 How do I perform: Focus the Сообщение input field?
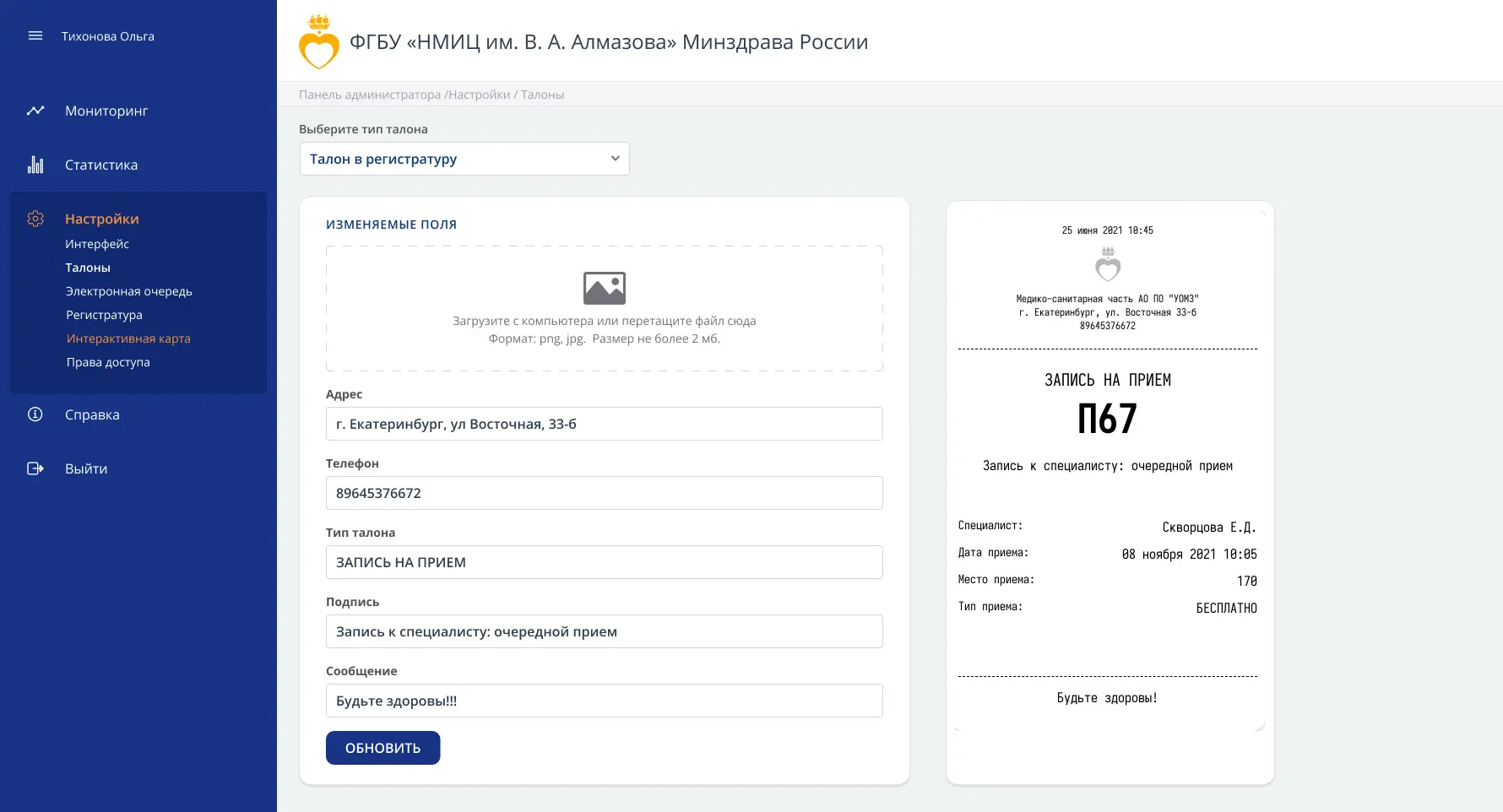click(605, 701)
